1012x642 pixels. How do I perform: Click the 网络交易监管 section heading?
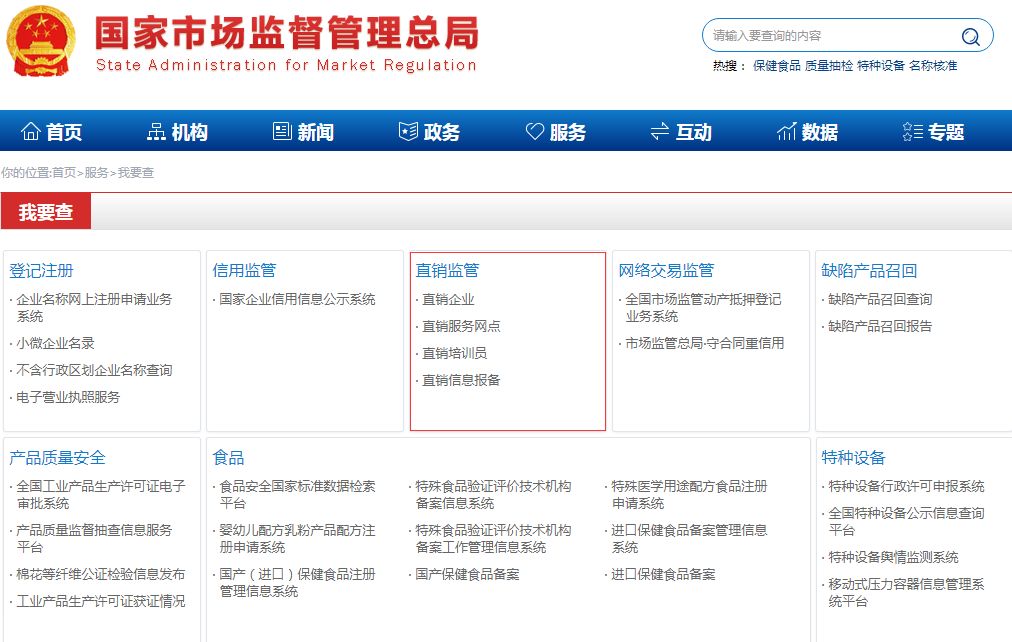click(666, 270)
